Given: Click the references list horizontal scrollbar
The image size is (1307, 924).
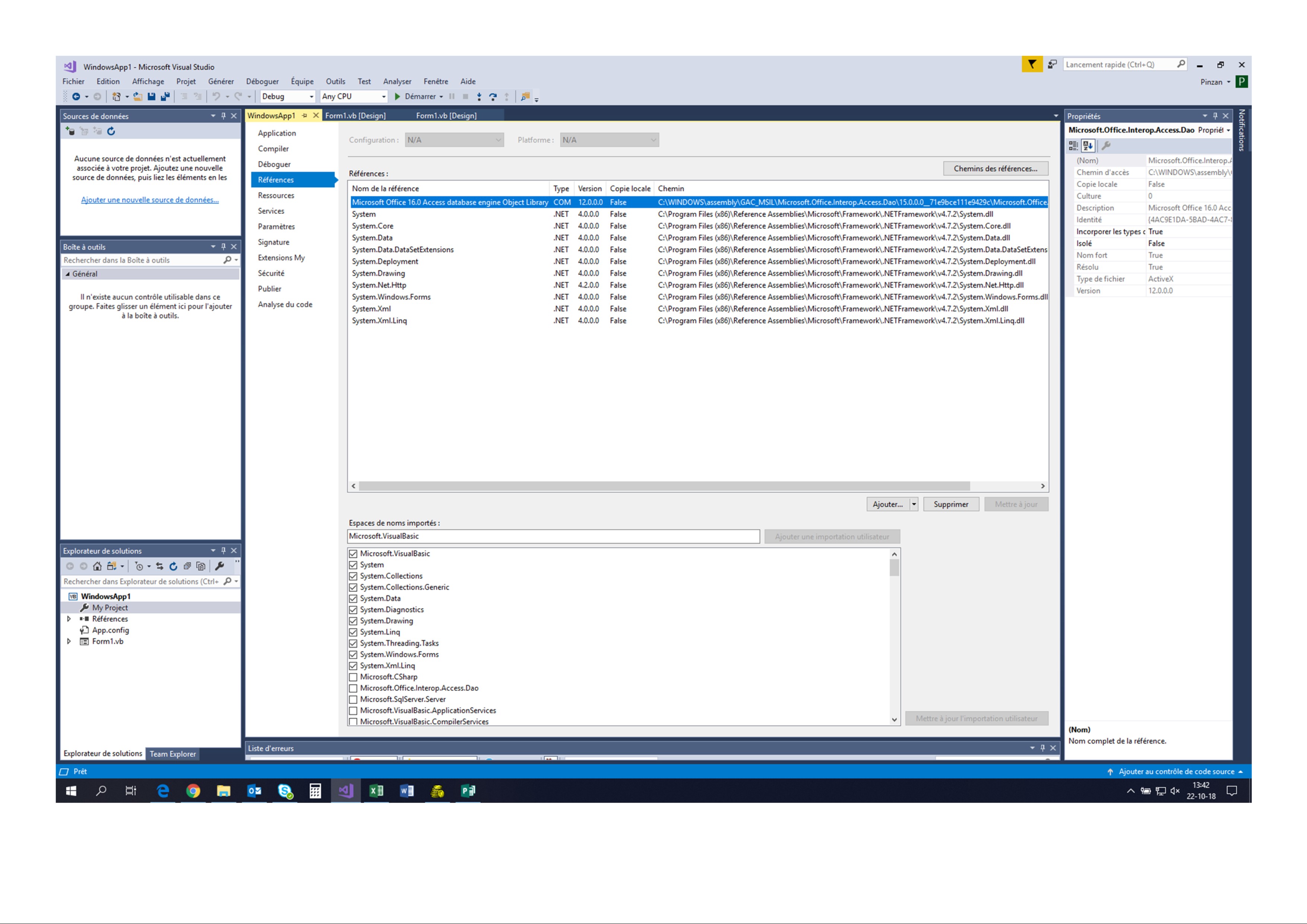Looking at the screenshot, I should tap(664, 486).
